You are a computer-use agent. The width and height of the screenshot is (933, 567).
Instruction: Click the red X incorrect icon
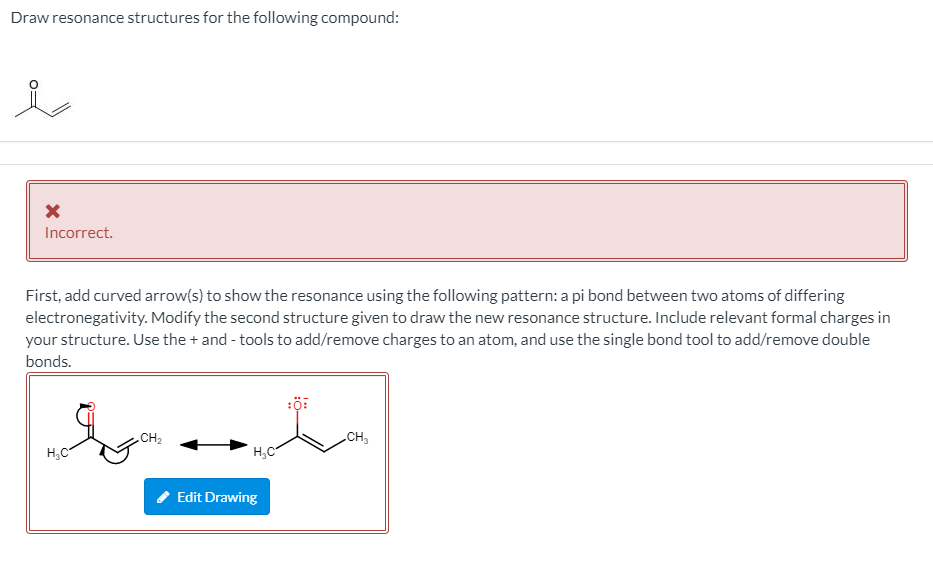point(52,211)
